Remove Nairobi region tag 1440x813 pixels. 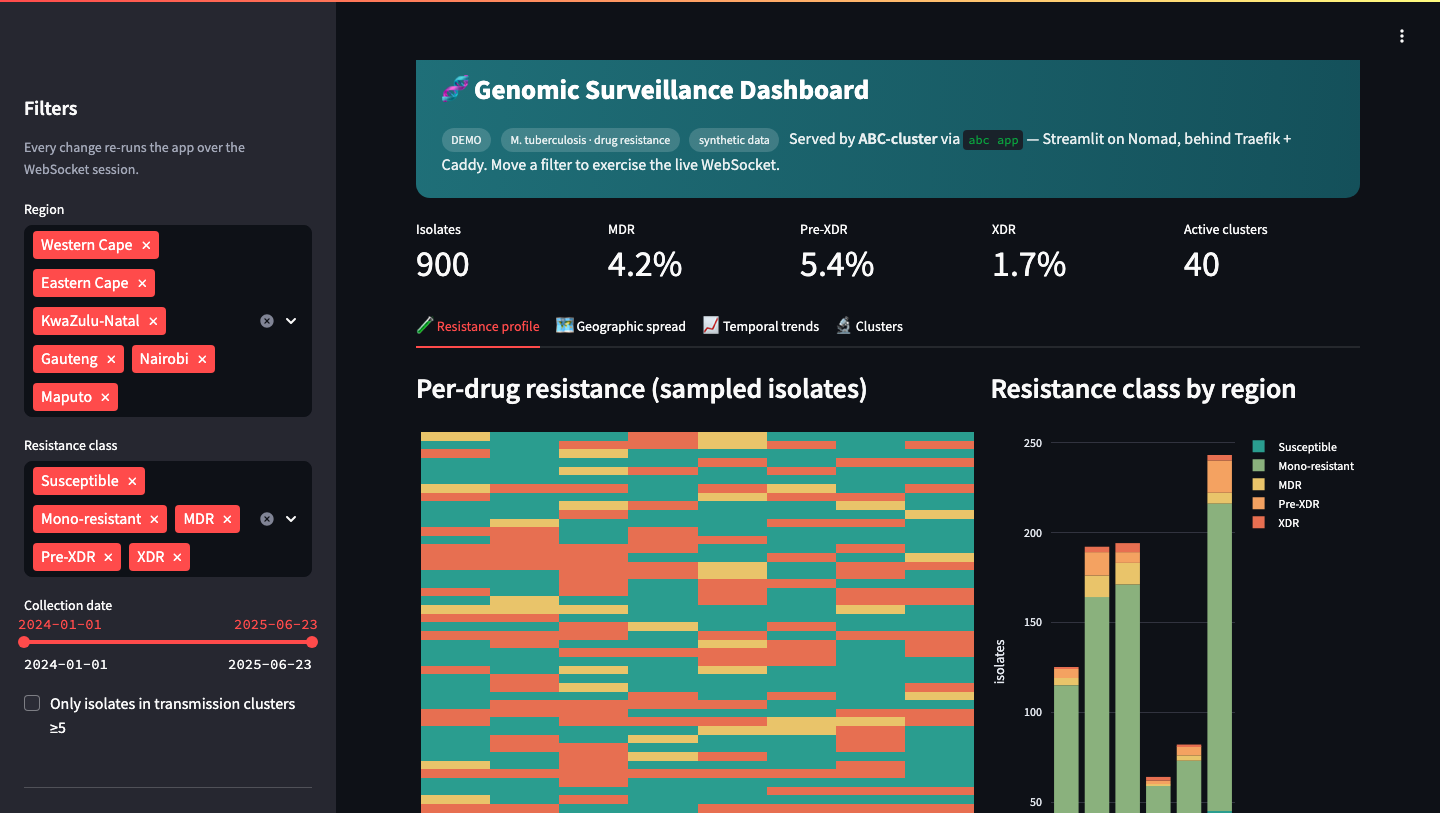(202, 359)
